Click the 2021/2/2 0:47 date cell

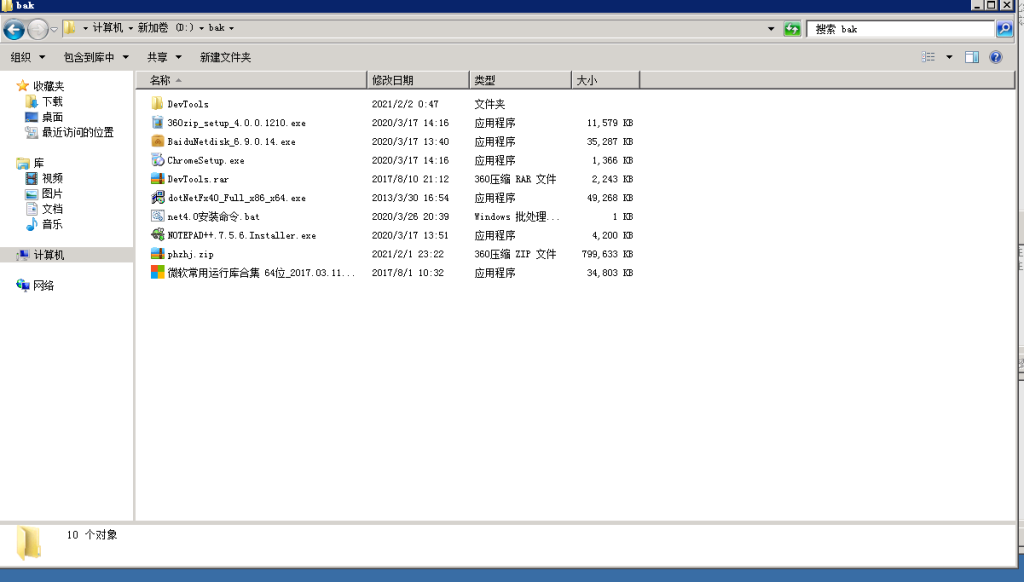click(405, 104)
